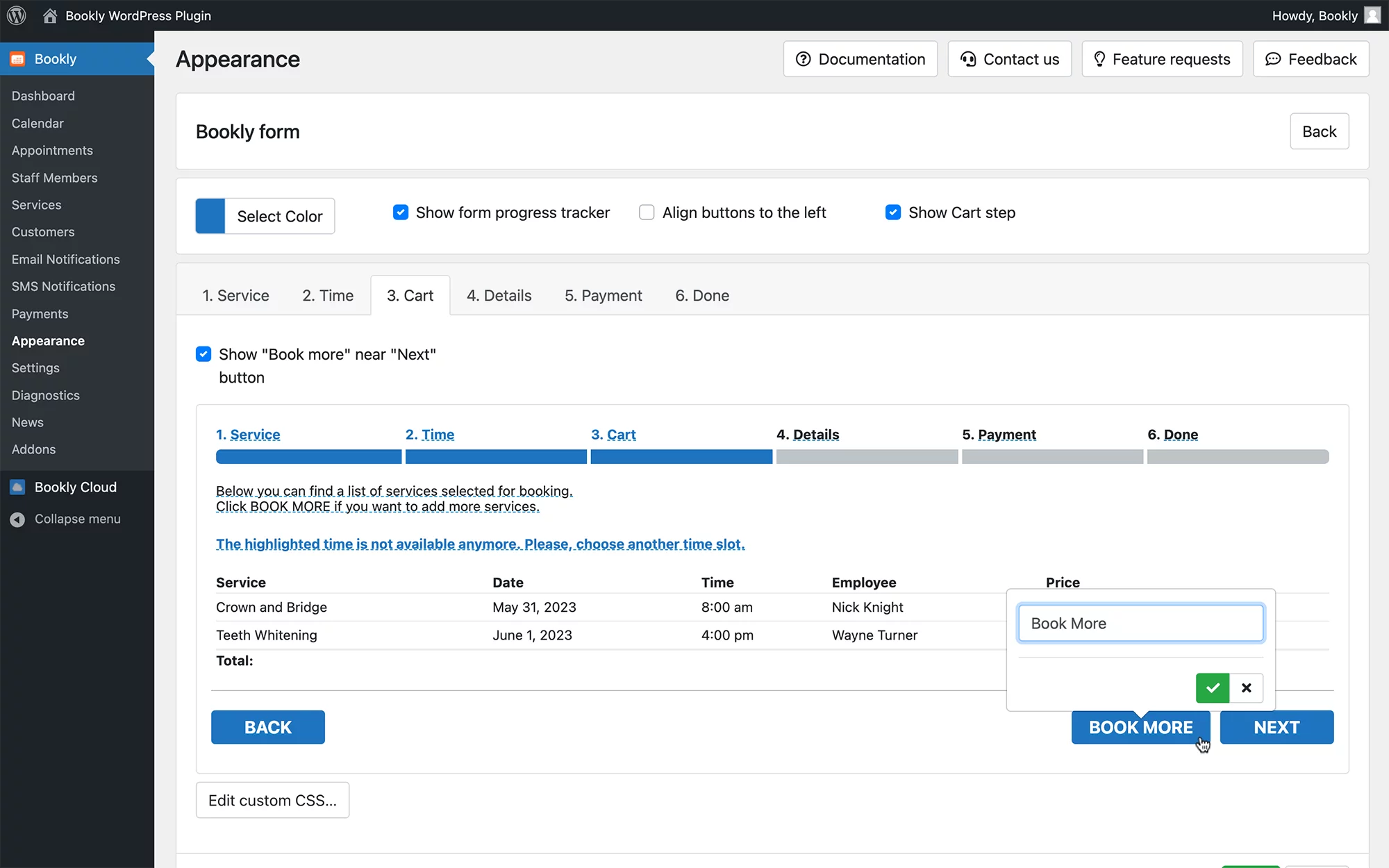Open Documentation page

click(860, 59)
